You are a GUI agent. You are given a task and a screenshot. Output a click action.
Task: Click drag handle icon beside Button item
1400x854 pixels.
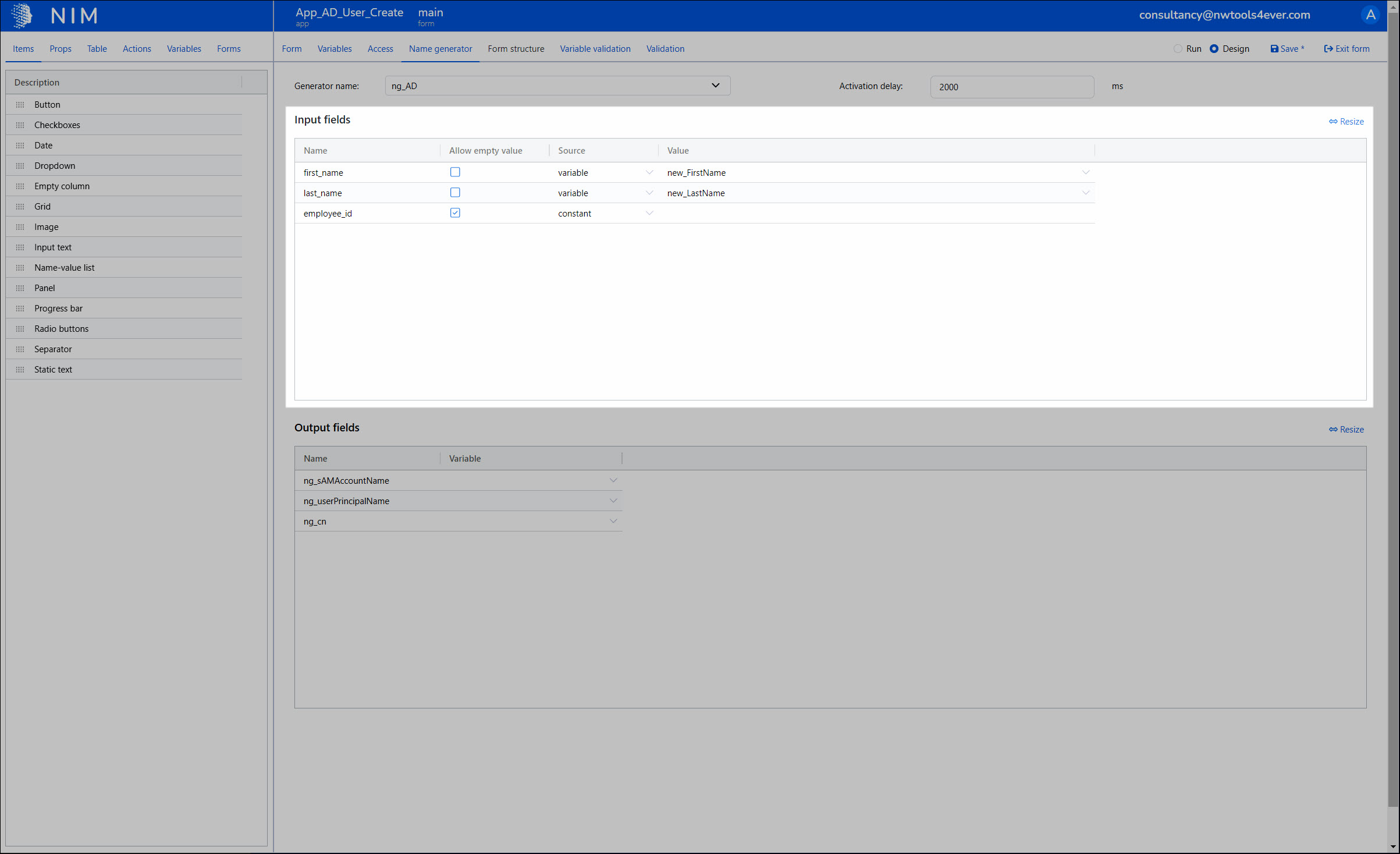click(20, 105)
